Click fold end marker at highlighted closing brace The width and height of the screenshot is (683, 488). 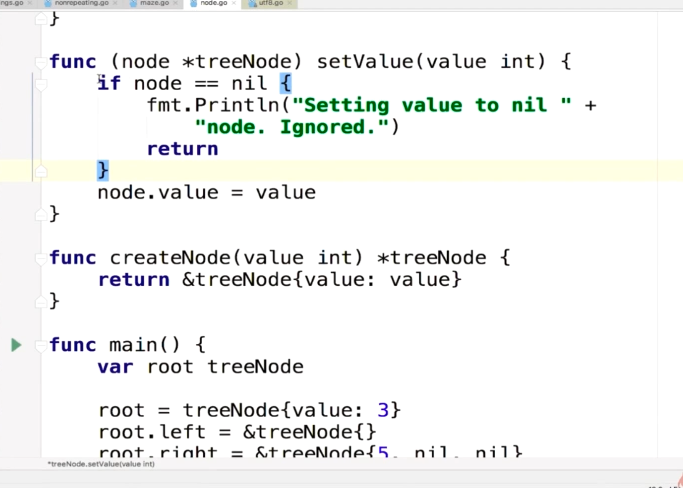tap(40, 171)
